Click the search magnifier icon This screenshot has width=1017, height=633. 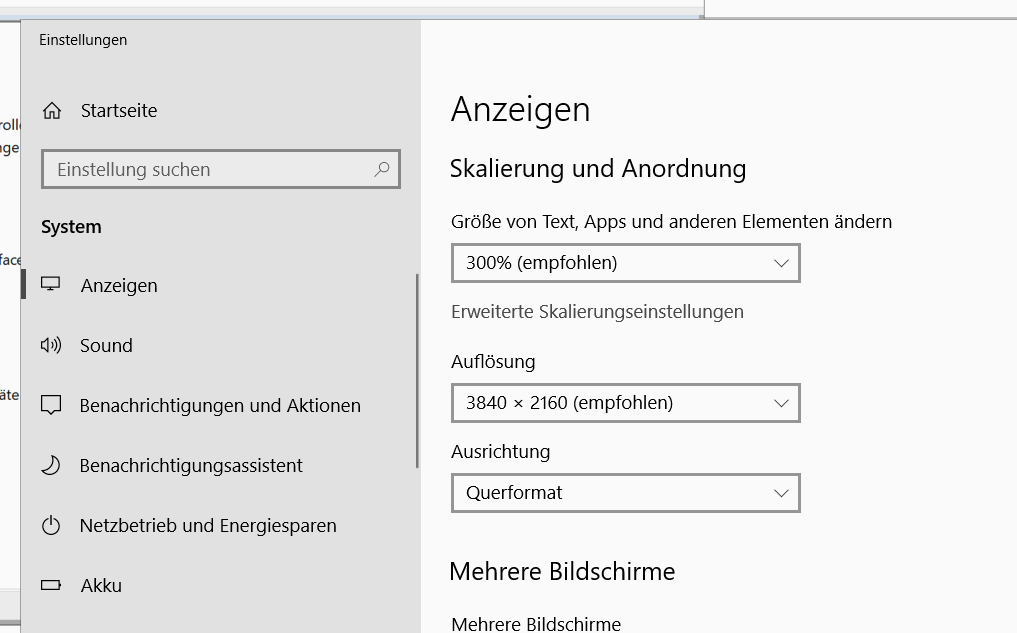[x=381, y=170]
